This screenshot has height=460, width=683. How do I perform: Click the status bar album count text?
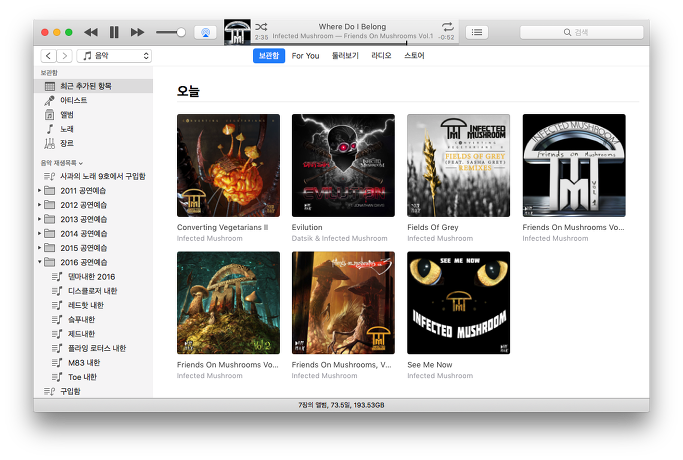pos(342,405)
